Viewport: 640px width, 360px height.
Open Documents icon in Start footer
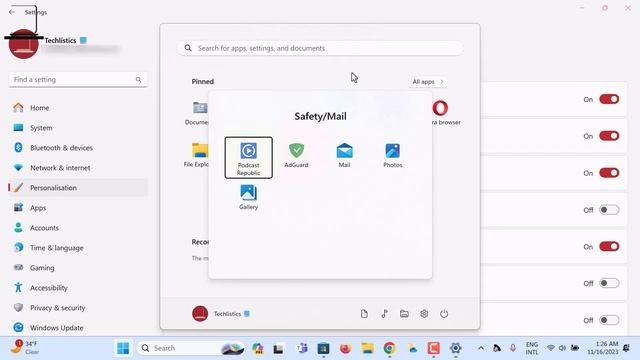click(x=364, y=313)
